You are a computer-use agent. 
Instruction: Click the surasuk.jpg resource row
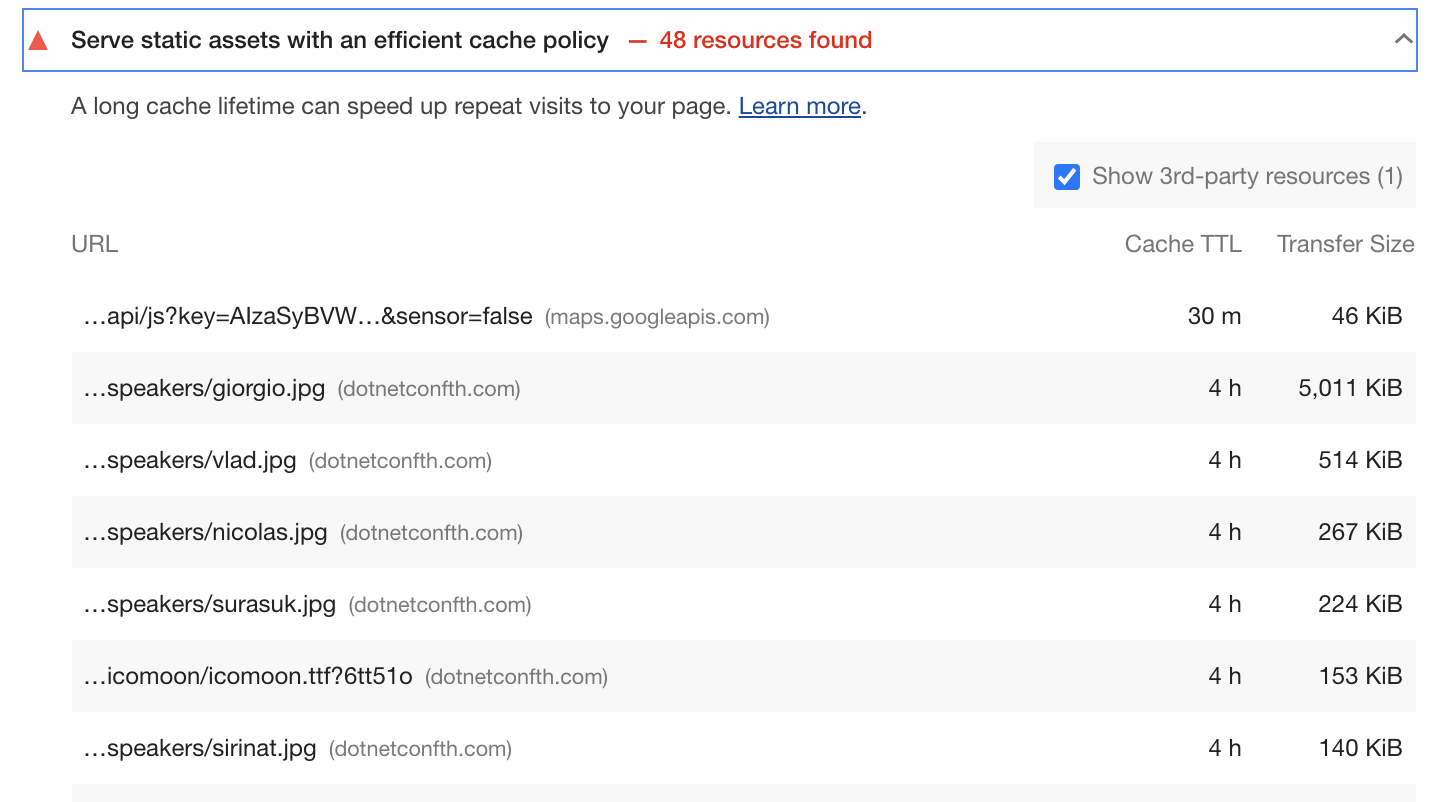pos(207,604)
